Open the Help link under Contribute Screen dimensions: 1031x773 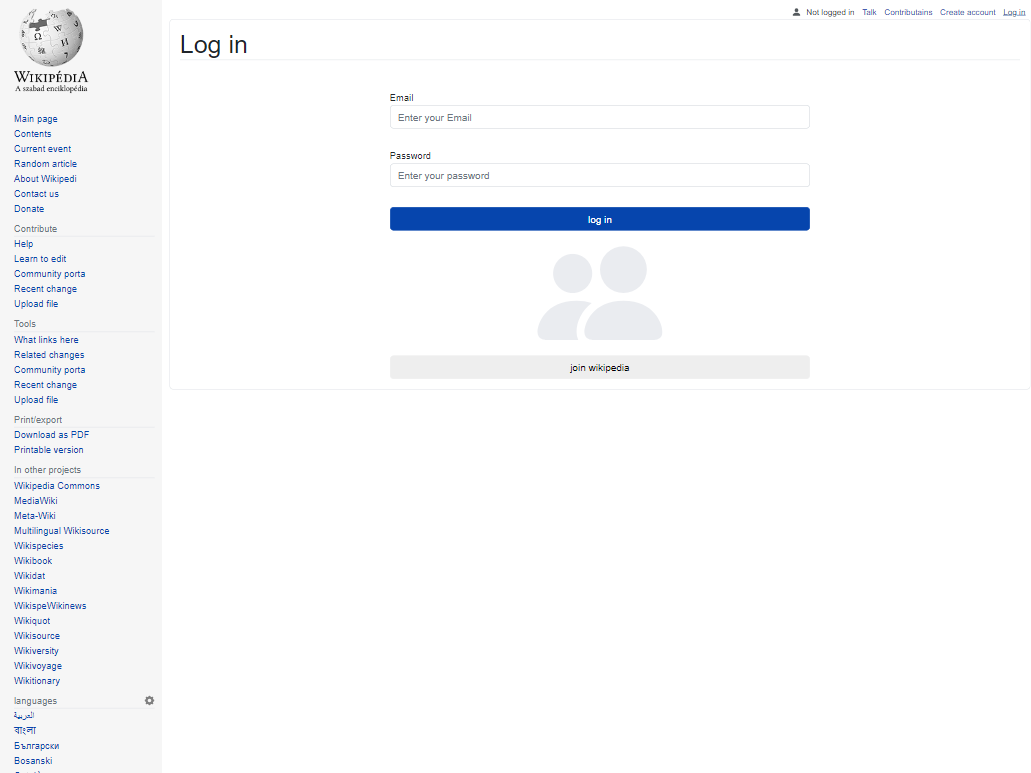click(x=23, y=243)
